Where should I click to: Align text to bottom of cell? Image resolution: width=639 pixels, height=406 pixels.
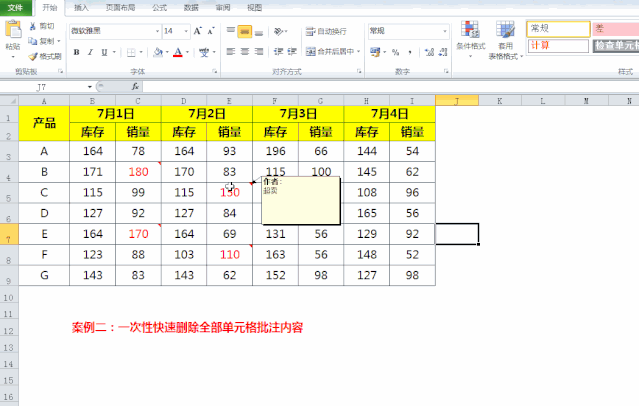[x=259, y=31]
